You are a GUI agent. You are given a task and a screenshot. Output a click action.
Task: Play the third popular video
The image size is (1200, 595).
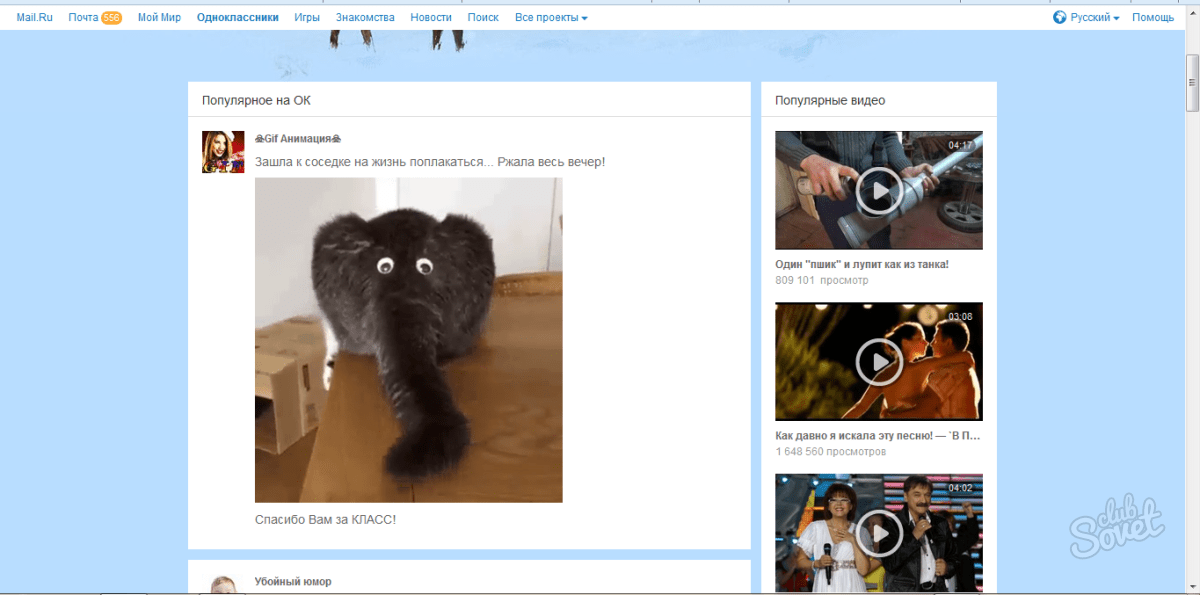click(878, 532)
